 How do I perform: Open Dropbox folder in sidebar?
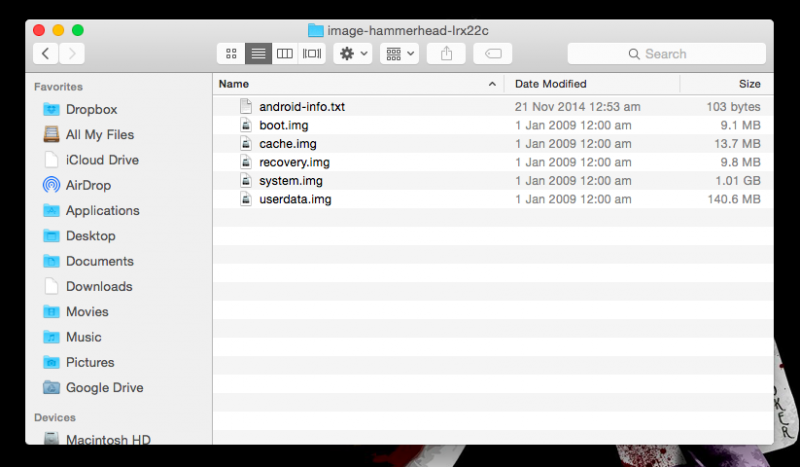(x=91, y=109)
